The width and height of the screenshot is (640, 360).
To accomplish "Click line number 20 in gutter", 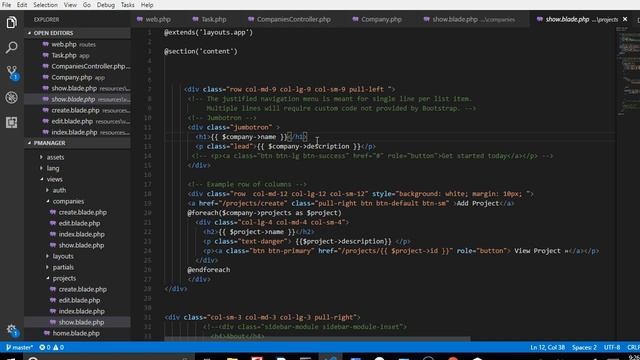I will tap(148, 213).
